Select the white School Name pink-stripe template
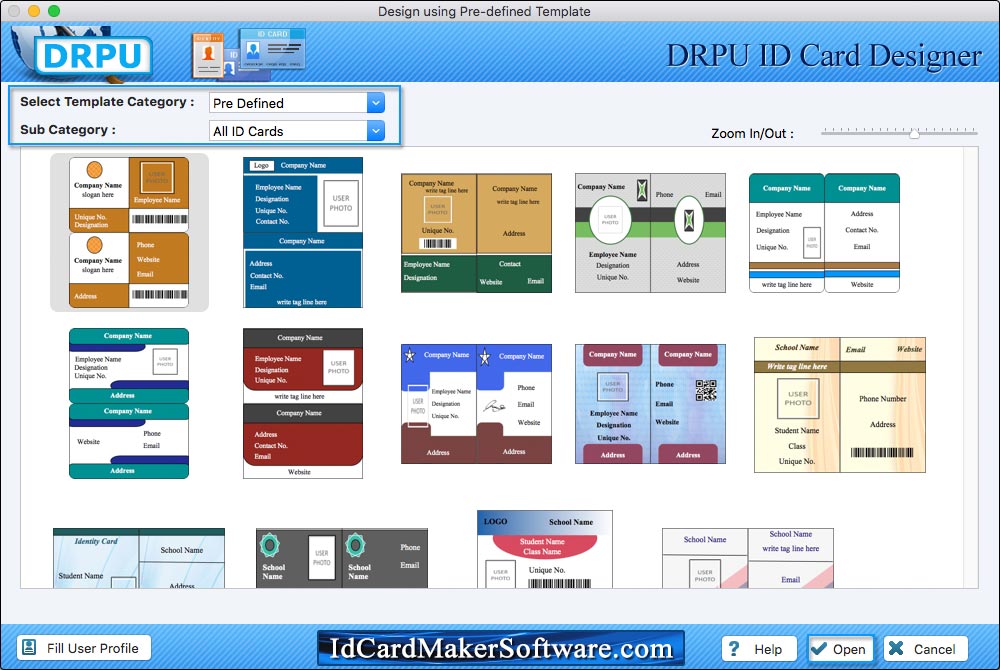This screenshot has width=1000, height=670. [x=747, y=558]
